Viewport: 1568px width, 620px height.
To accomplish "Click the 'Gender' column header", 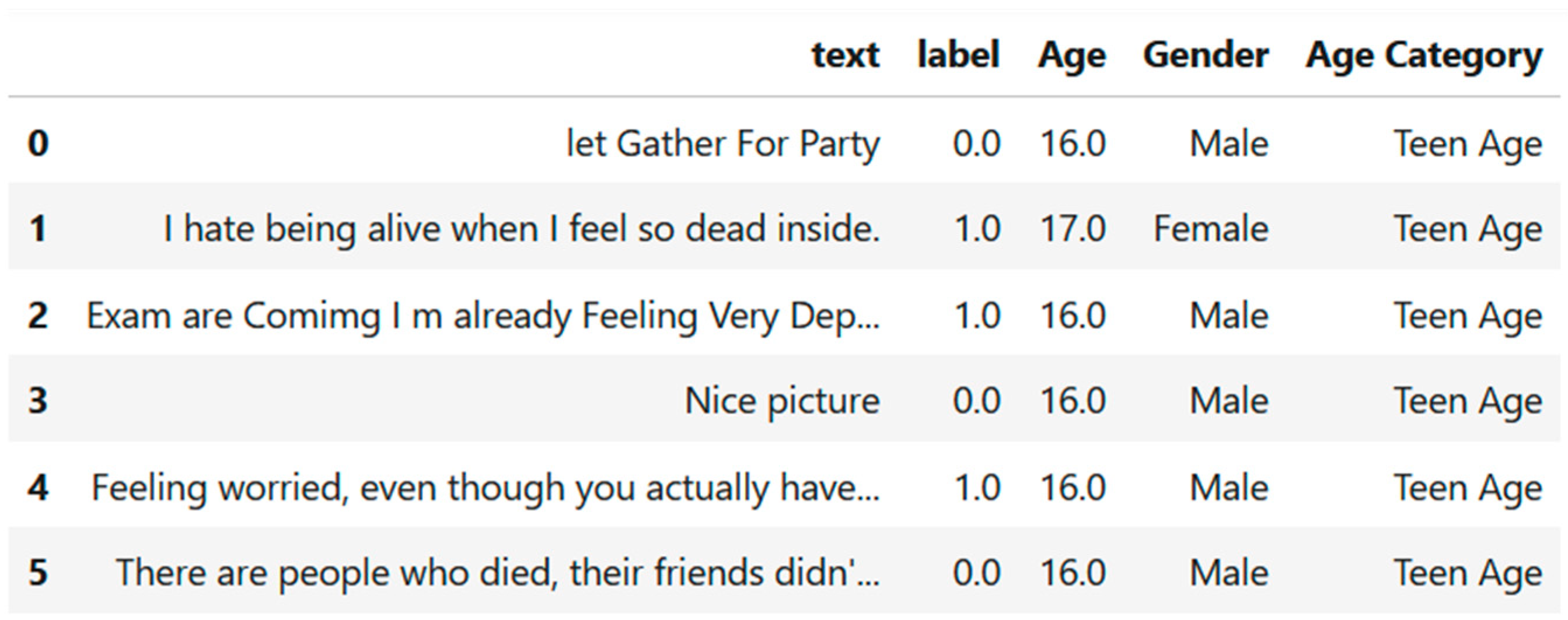I will (1206, 55).
